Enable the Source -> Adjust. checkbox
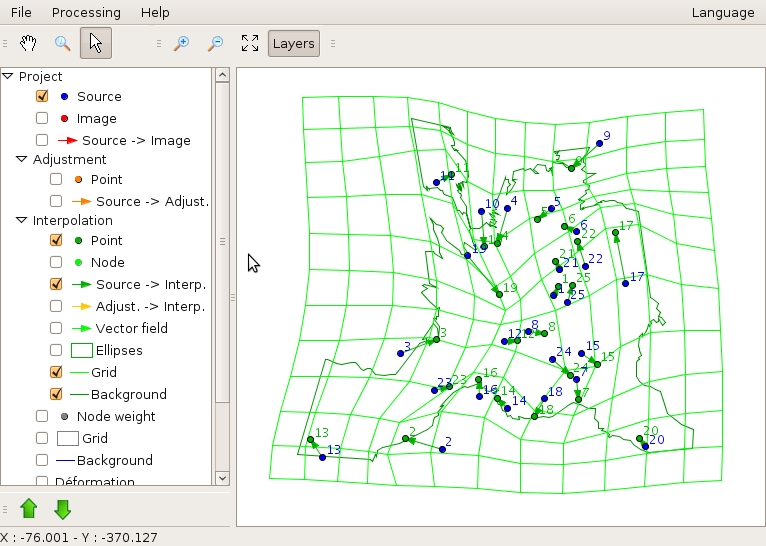 point(56,201)
